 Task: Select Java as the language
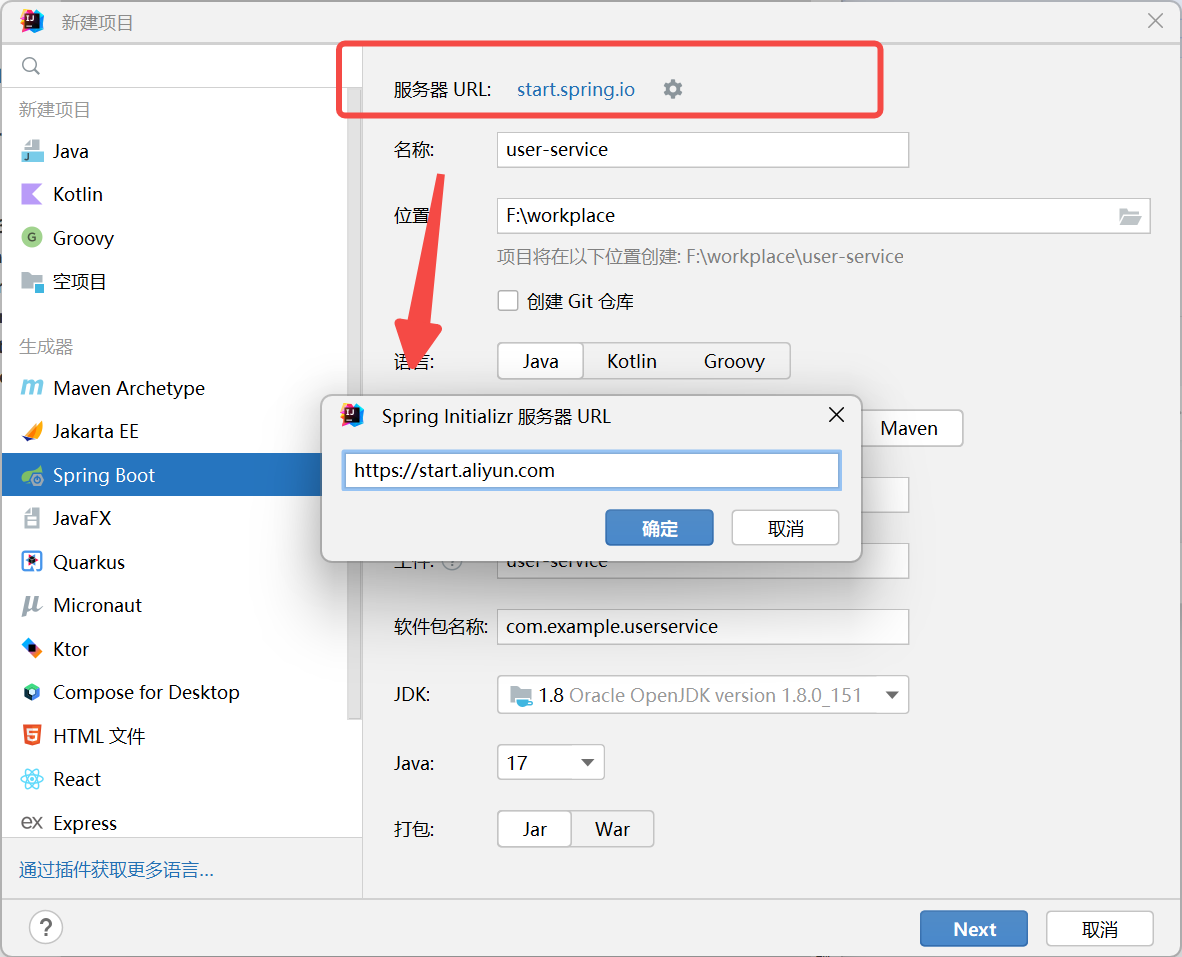[540, 361]
